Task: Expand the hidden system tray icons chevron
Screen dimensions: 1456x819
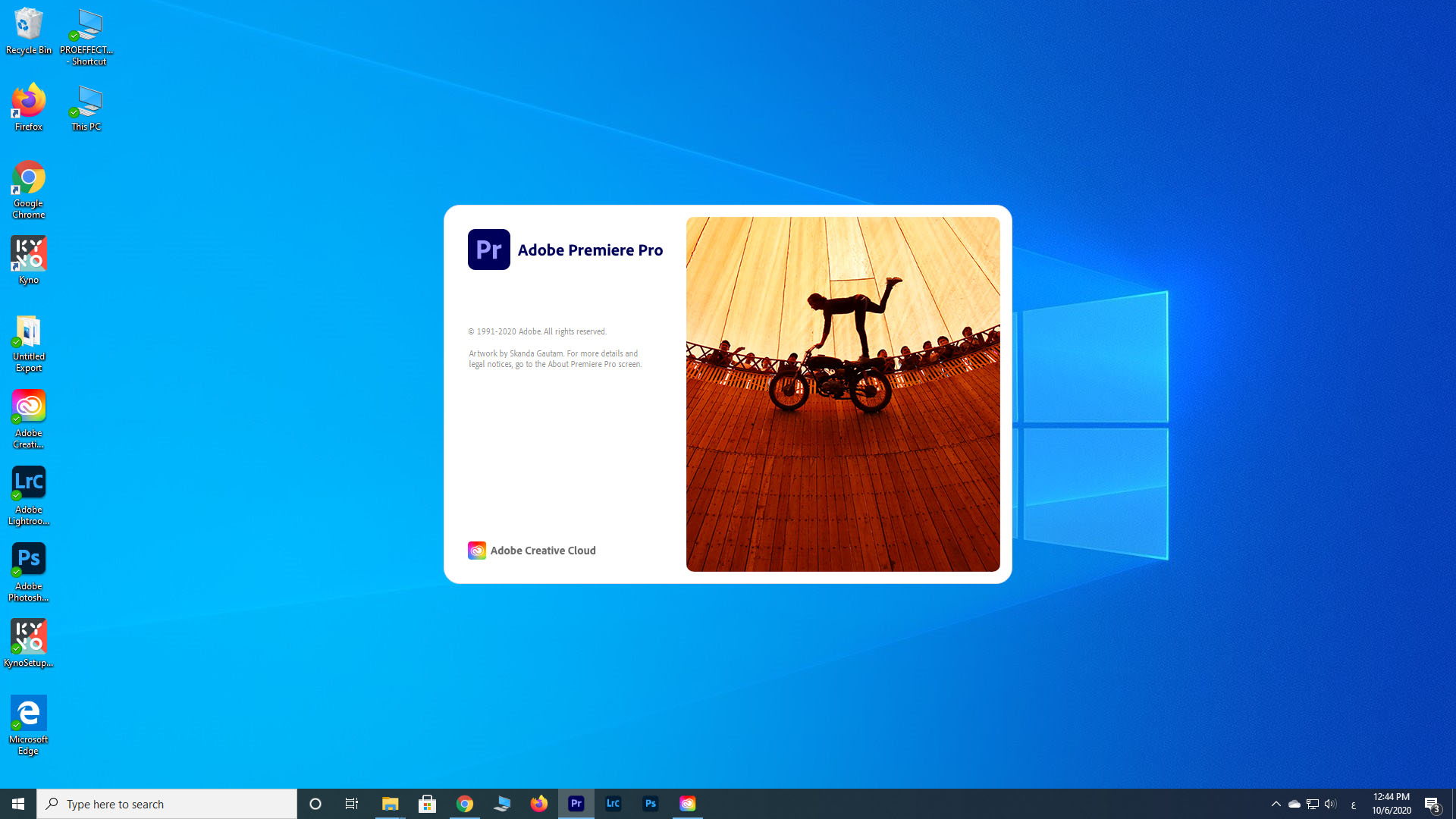Action: click(x=1276, y=804)
